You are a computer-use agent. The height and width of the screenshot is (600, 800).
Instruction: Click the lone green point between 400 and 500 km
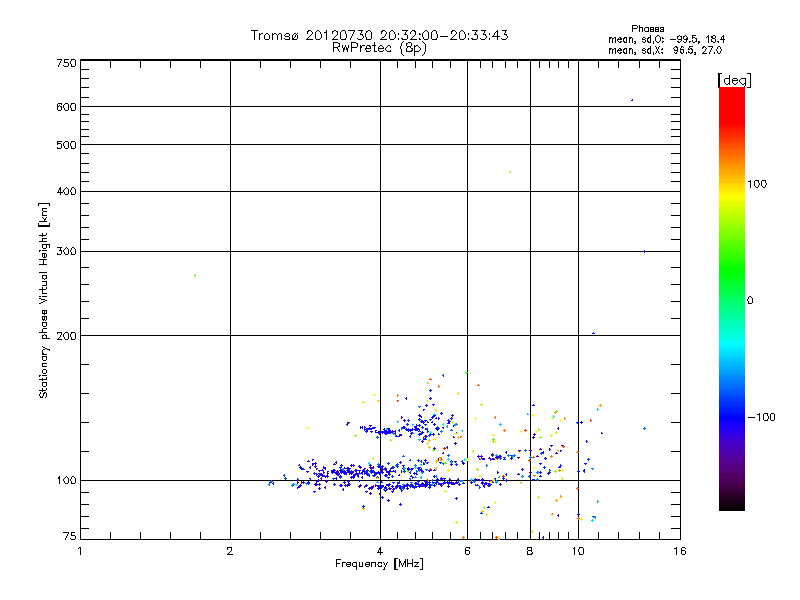coord(510,172)
